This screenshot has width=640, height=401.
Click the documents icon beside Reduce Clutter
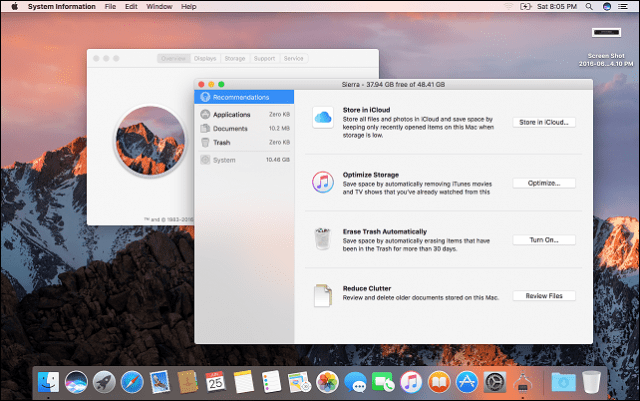coord(323,295)
